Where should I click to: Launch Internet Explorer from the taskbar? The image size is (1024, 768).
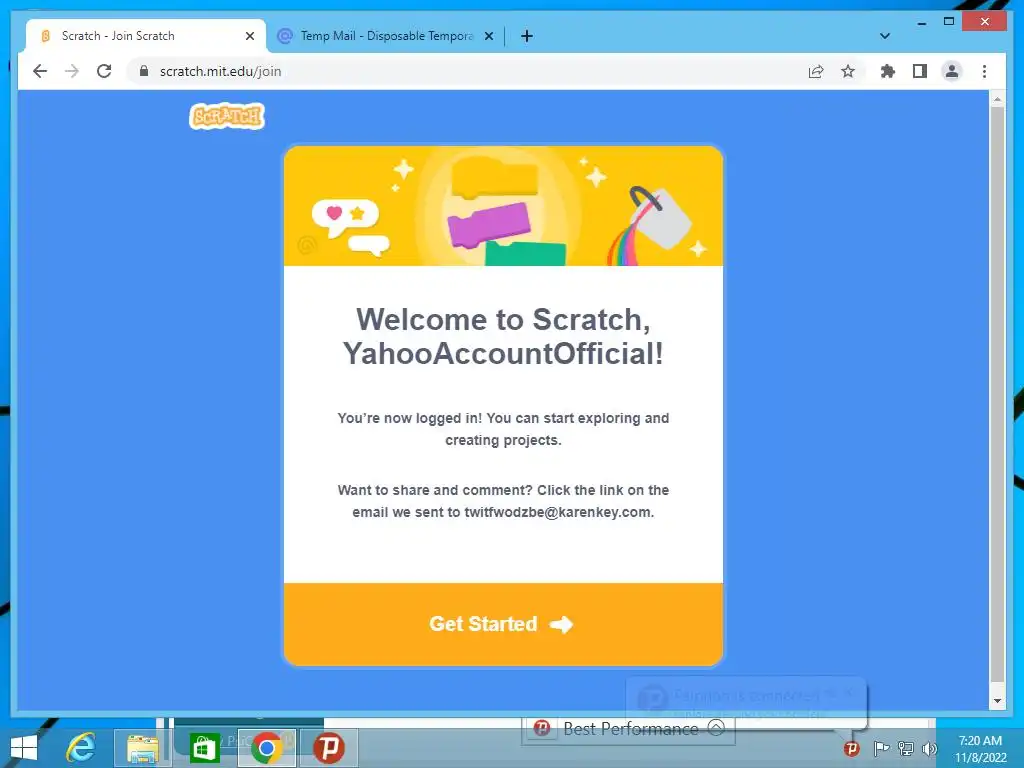(81, 748)
